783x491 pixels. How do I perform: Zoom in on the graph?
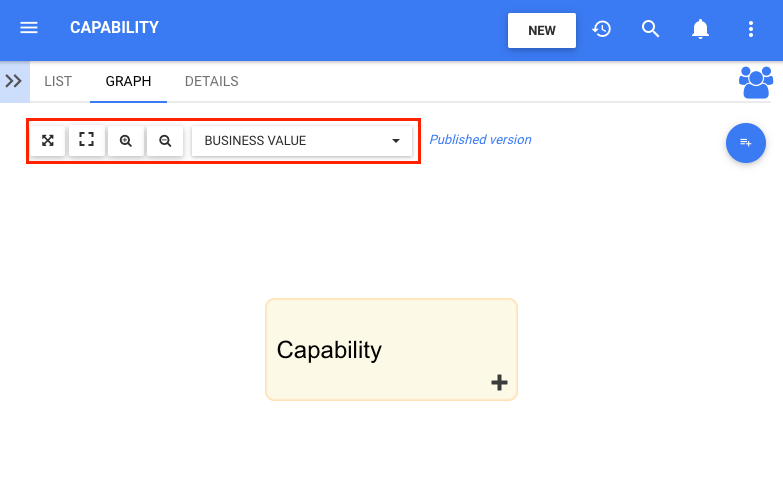pos(126,141)
